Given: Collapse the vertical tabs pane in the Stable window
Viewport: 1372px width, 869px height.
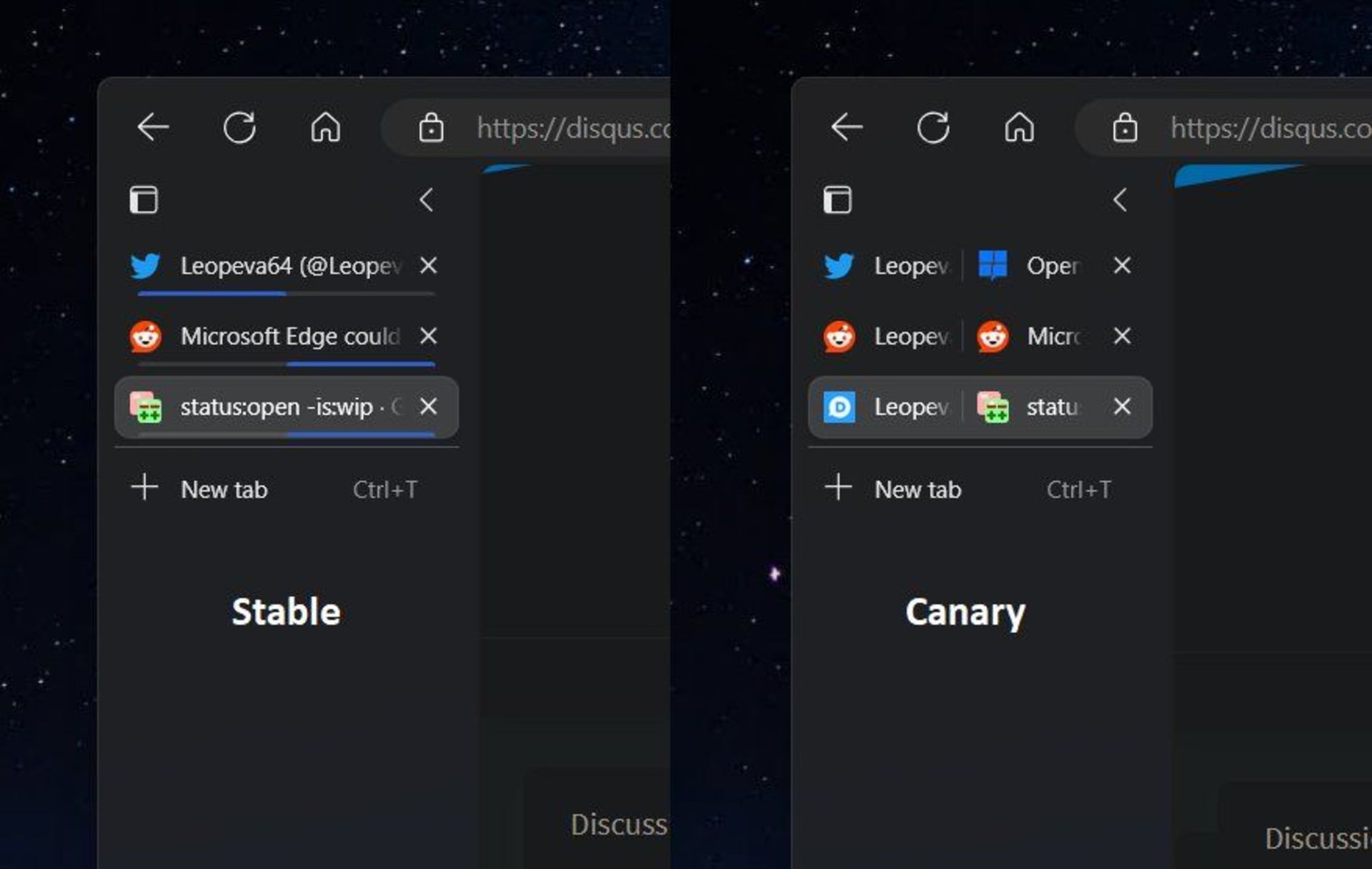Looking at the screenshot, I should point(427,200).
